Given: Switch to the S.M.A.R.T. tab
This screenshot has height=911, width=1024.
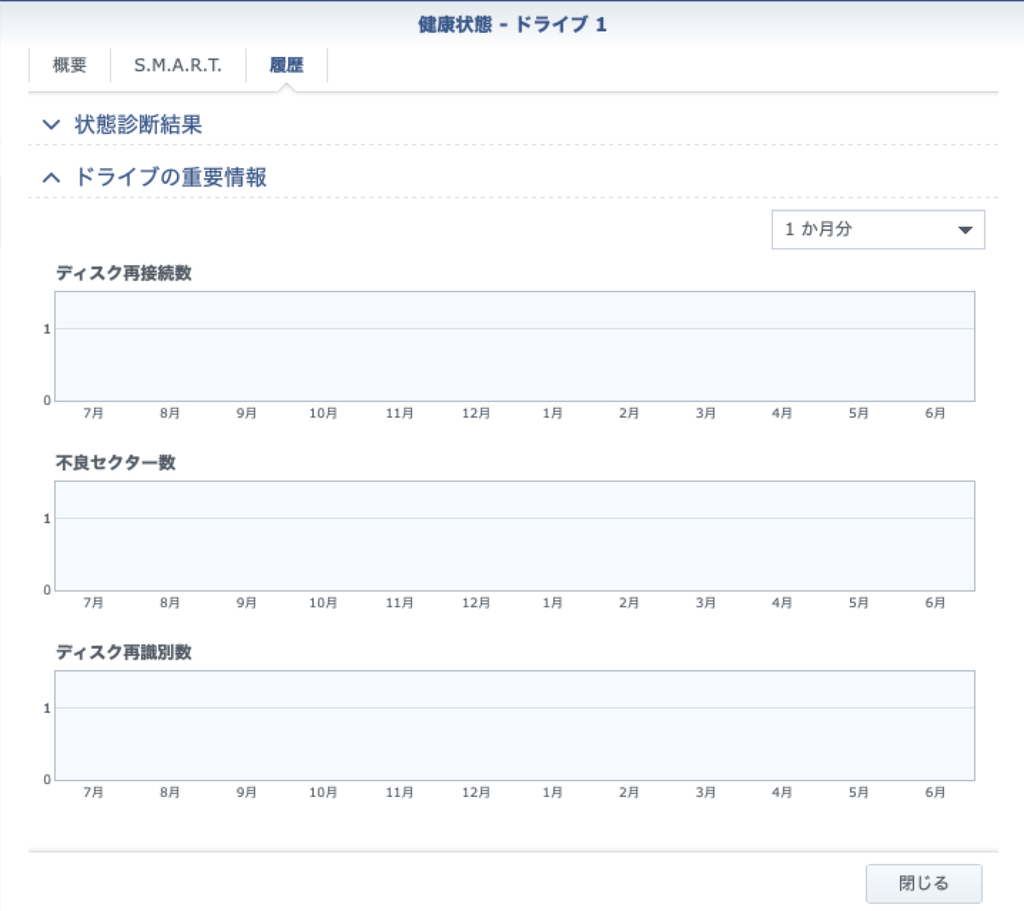Looking at the screenshot, I should point(176,64).
